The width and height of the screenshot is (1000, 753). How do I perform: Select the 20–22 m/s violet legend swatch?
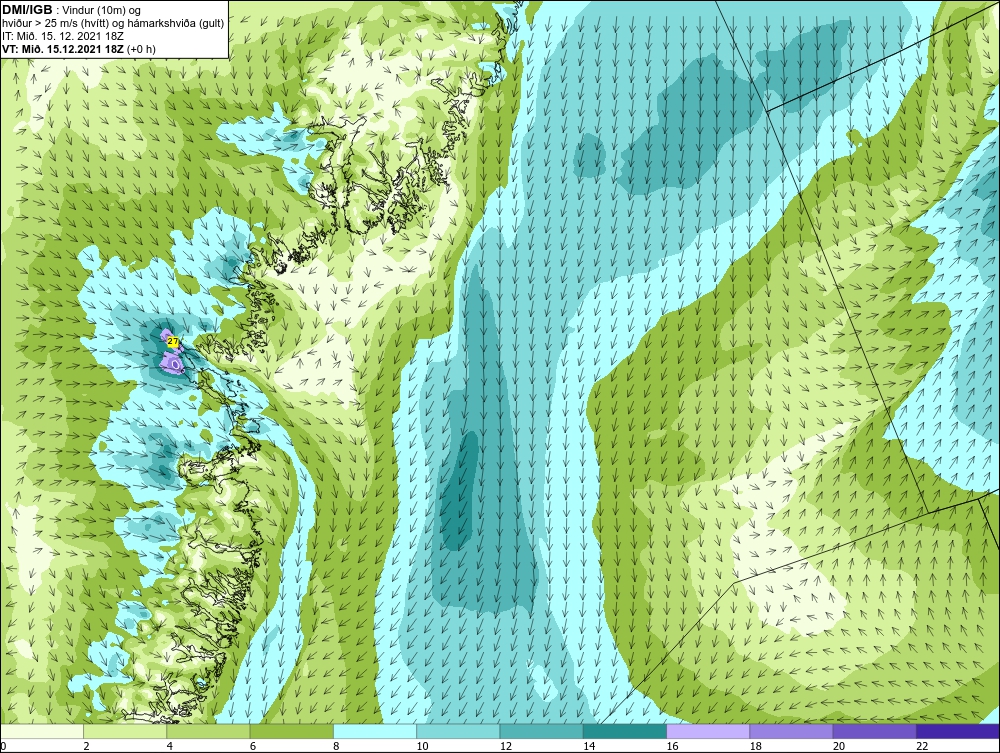[x=874, y=731]
